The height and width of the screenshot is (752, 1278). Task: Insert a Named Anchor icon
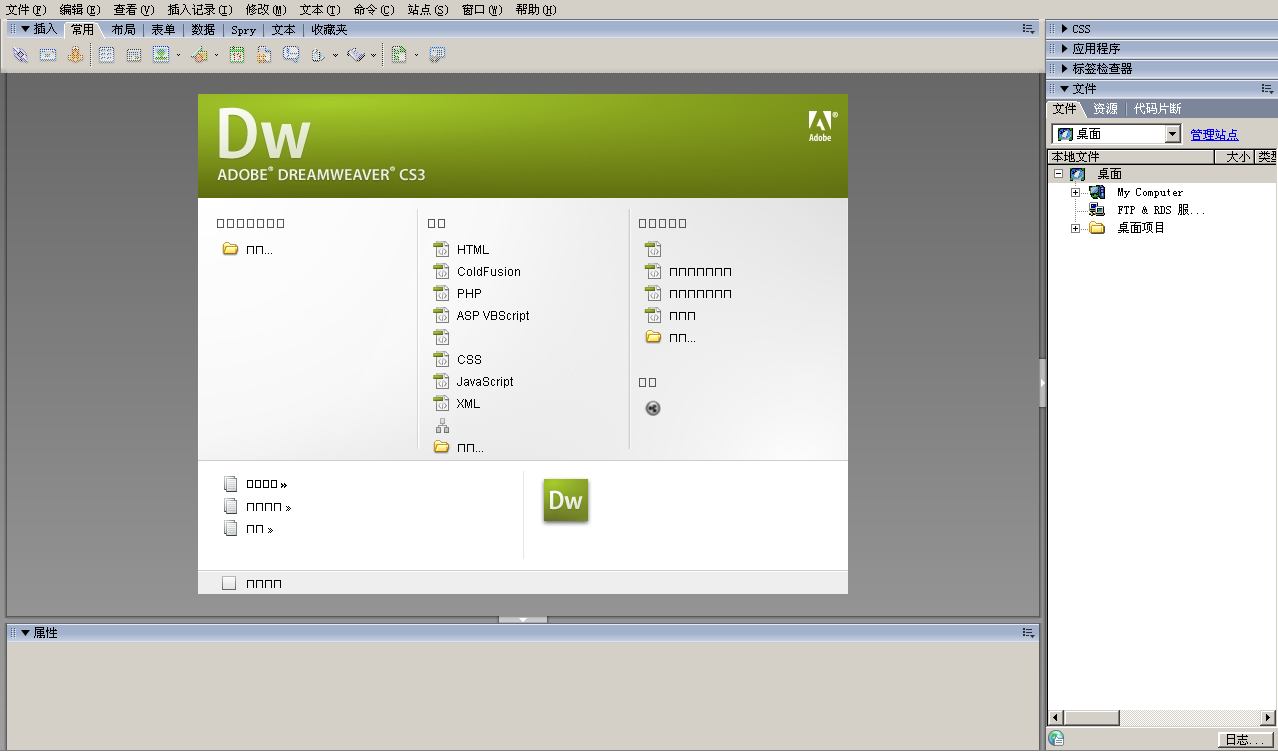[75, 55]
